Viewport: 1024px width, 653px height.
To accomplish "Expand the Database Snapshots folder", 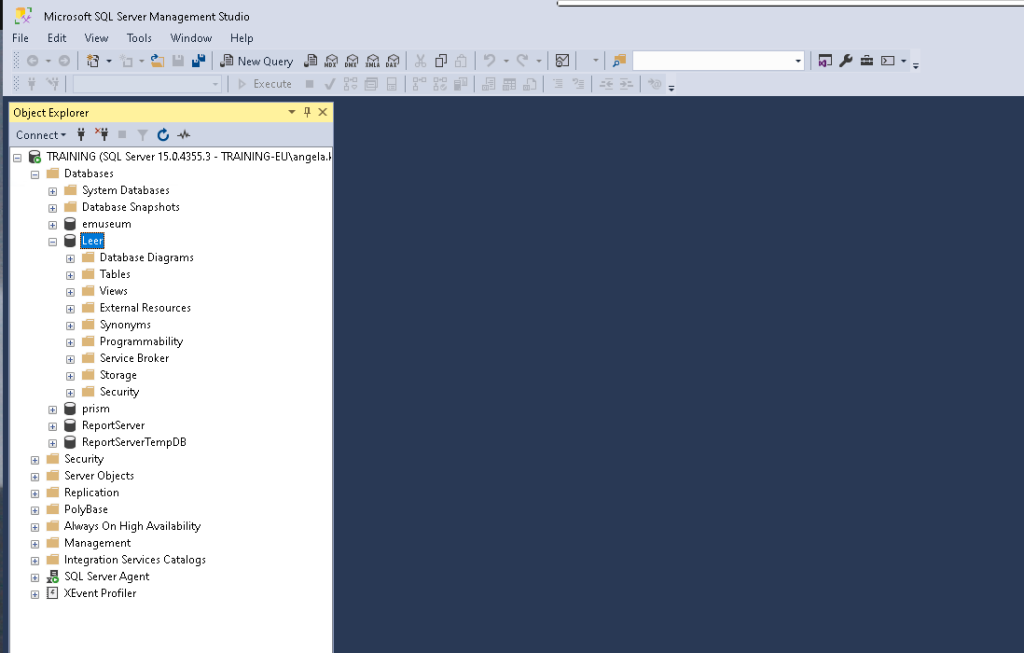I will click(x=53, y=208).
